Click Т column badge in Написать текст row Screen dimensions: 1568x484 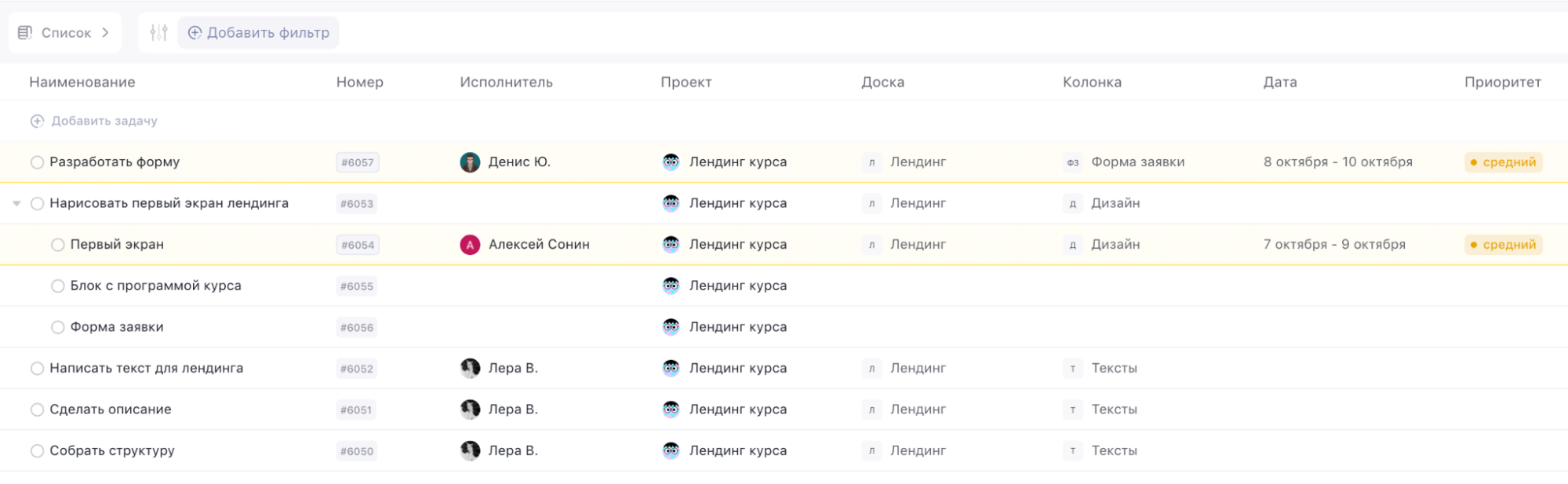1072,368
